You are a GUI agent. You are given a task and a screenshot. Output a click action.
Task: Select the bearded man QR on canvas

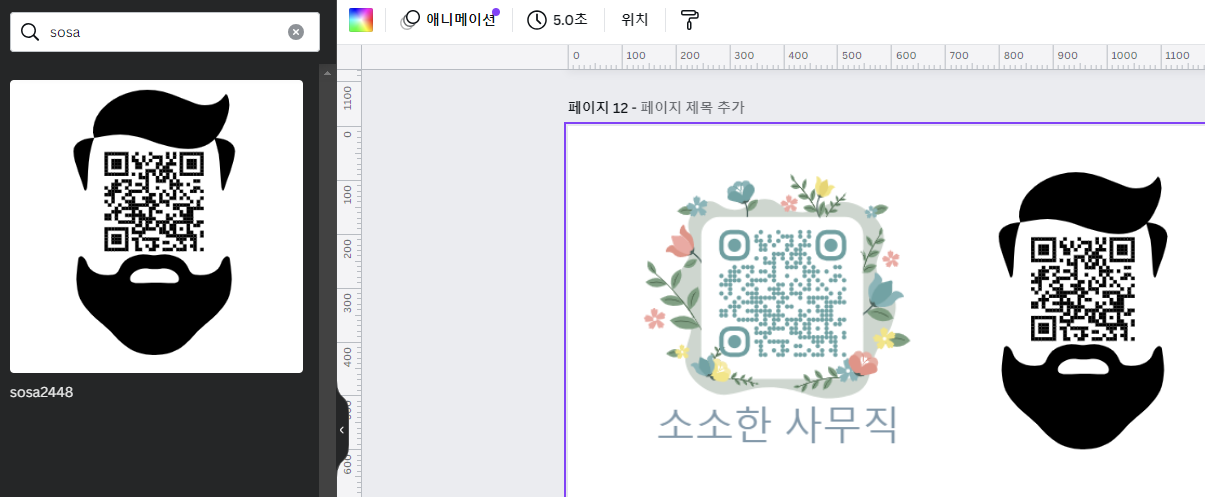[1083, 312]
